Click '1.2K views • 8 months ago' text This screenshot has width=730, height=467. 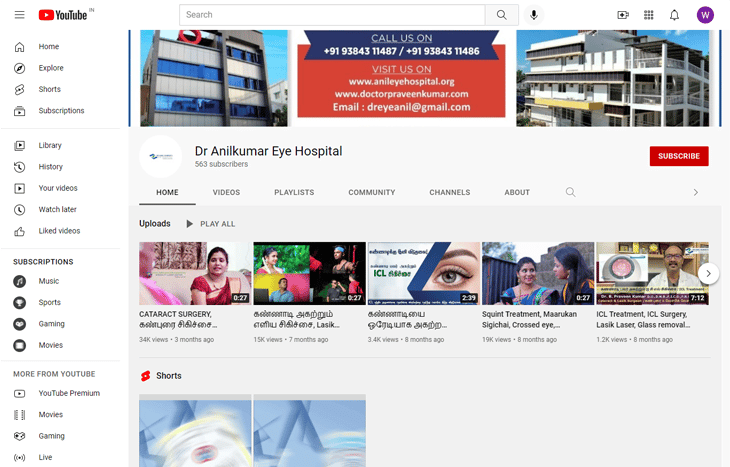pyautogui.click(x=635, y=339)
